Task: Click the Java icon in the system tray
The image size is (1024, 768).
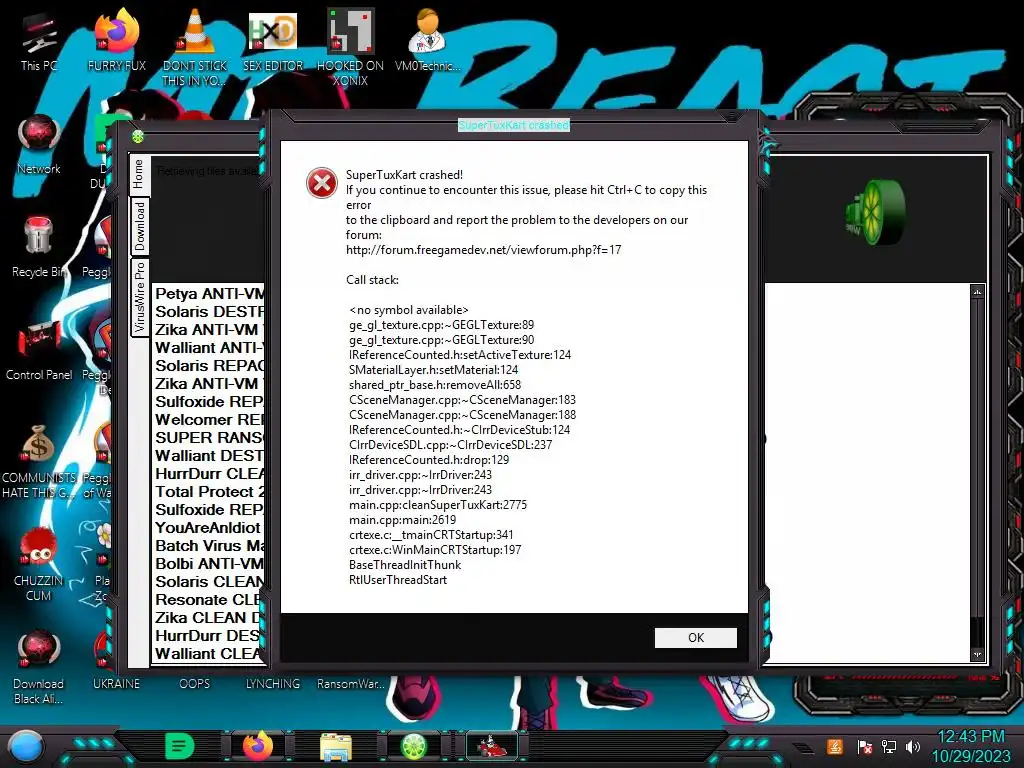Action: coord(835,746)
